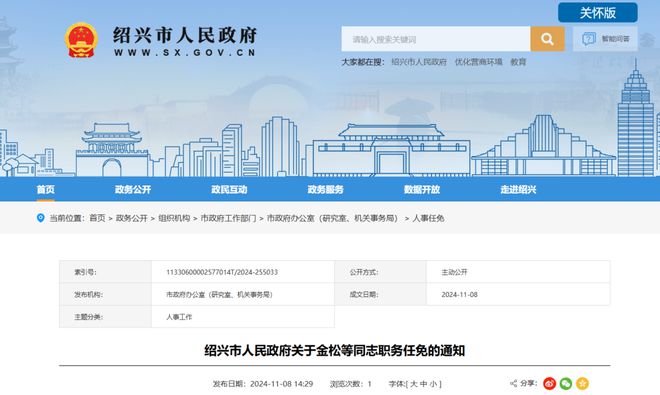
Task: Click the 发布机构 label cell
Action: tap(105, 294)
